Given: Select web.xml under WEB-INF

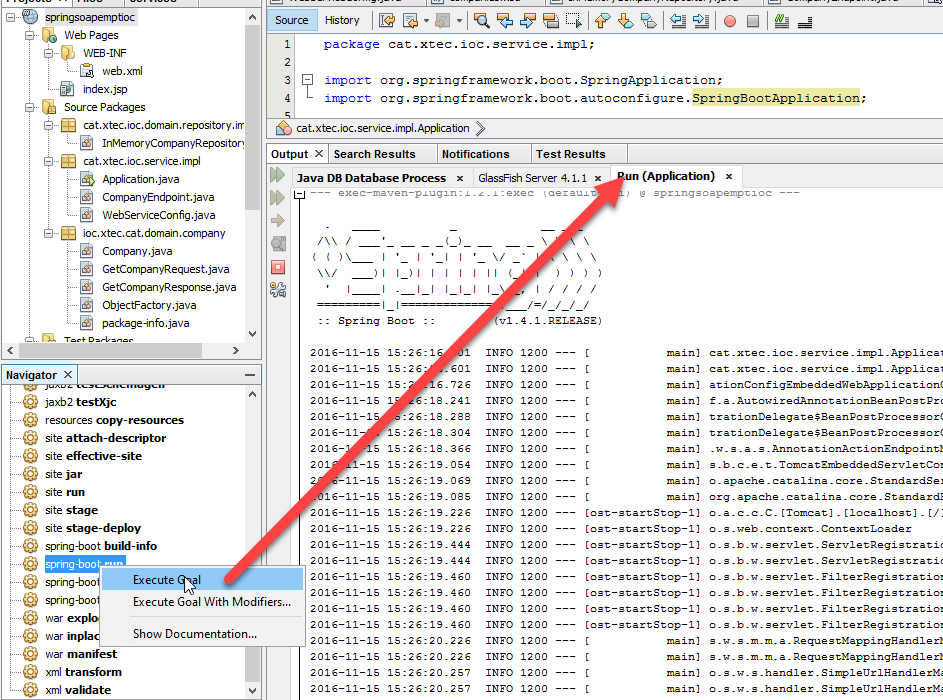Looking at the screenshot, I should [x=122, y=71].
